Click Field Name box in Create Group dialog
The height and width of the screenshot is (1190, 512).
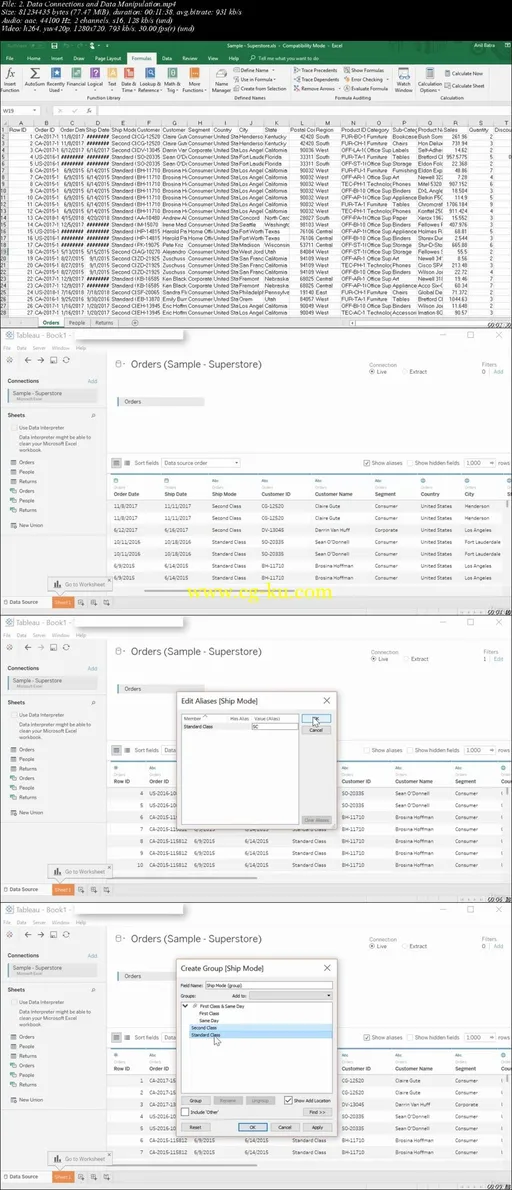pos(269,986)
